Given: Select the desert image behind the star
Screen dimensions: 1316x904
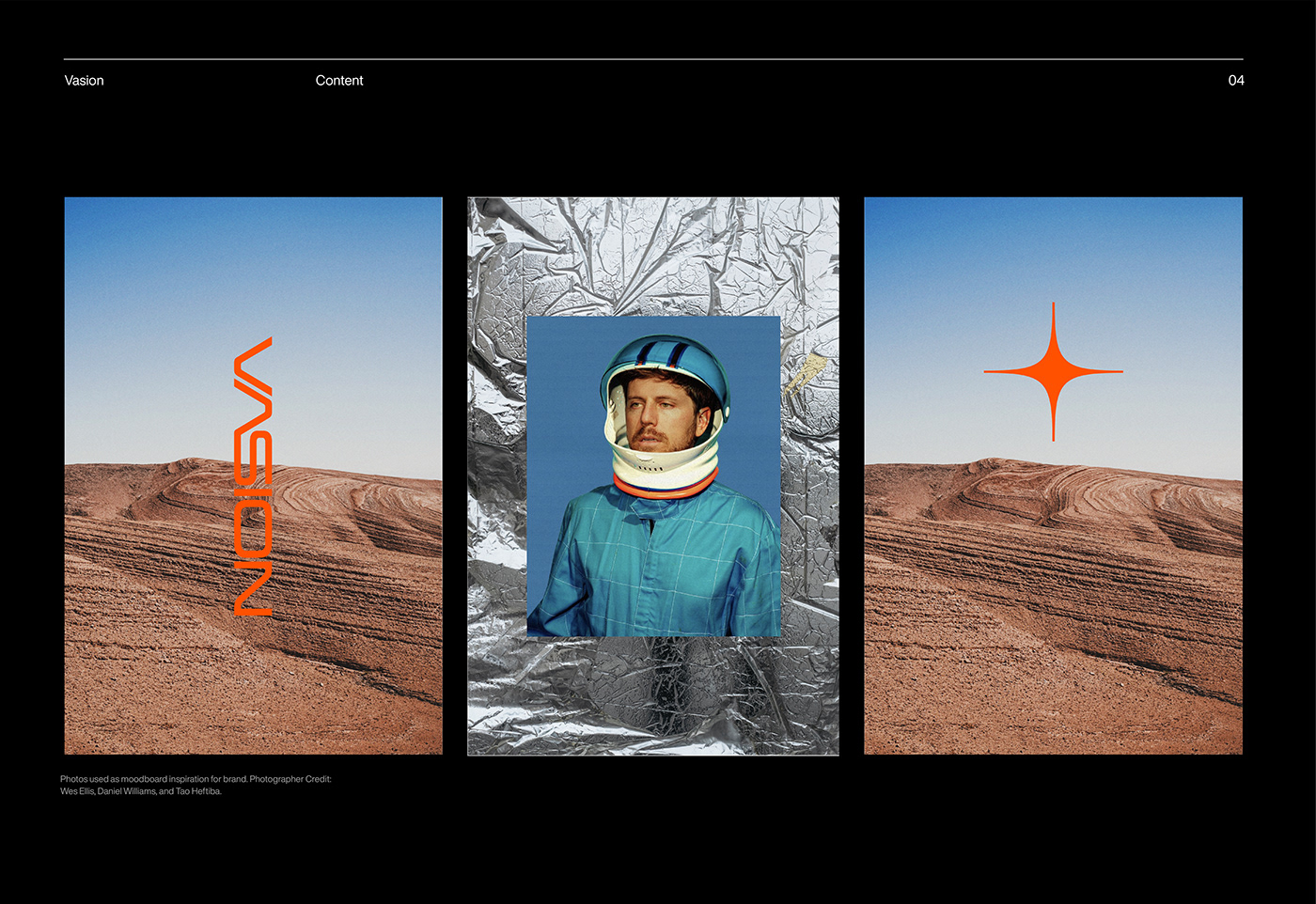Looking at the screenshot, I should point(1053,475).
